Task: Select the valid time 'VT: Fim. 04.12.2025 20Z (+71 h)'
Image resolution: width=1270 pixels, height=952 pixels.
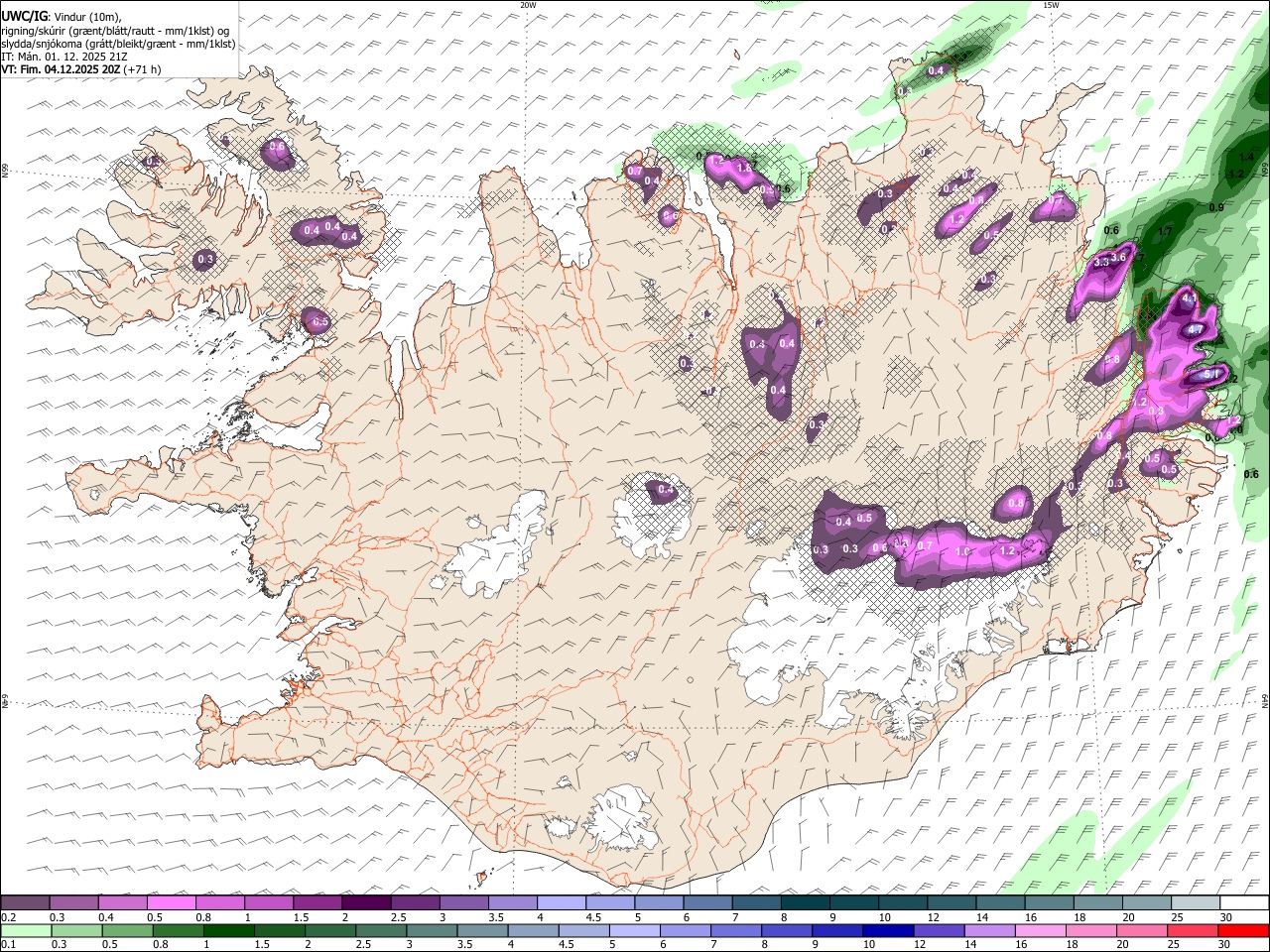Action: click(81, 69)
